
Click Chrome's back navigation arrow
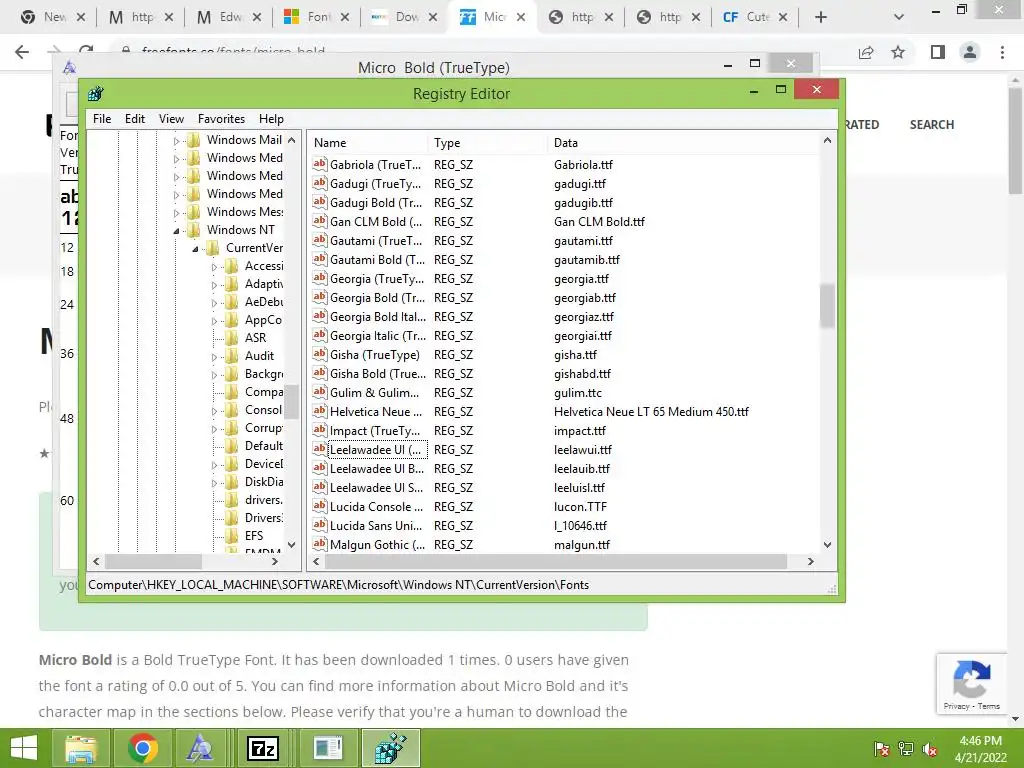[22, 52]
